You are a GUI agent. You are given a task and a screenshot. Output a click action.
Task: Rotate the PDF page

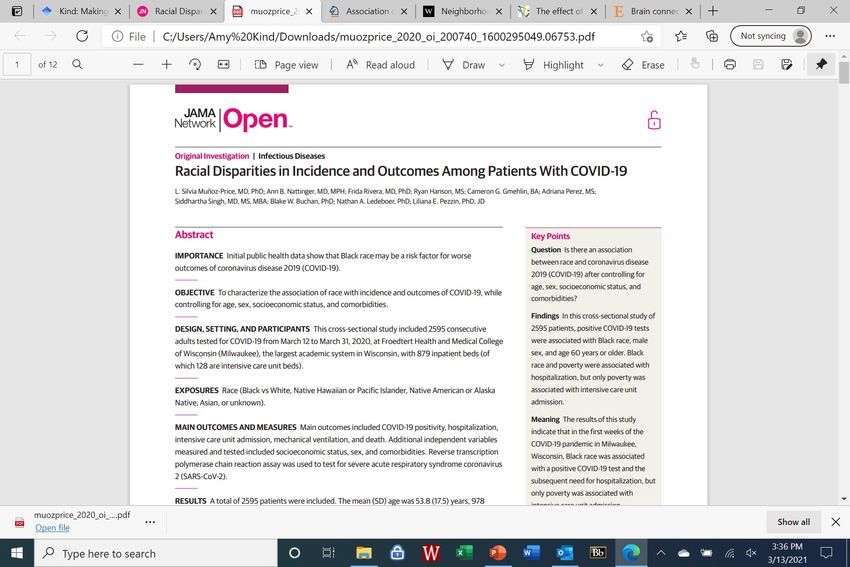pyautogui.click(x=195, y=65)
